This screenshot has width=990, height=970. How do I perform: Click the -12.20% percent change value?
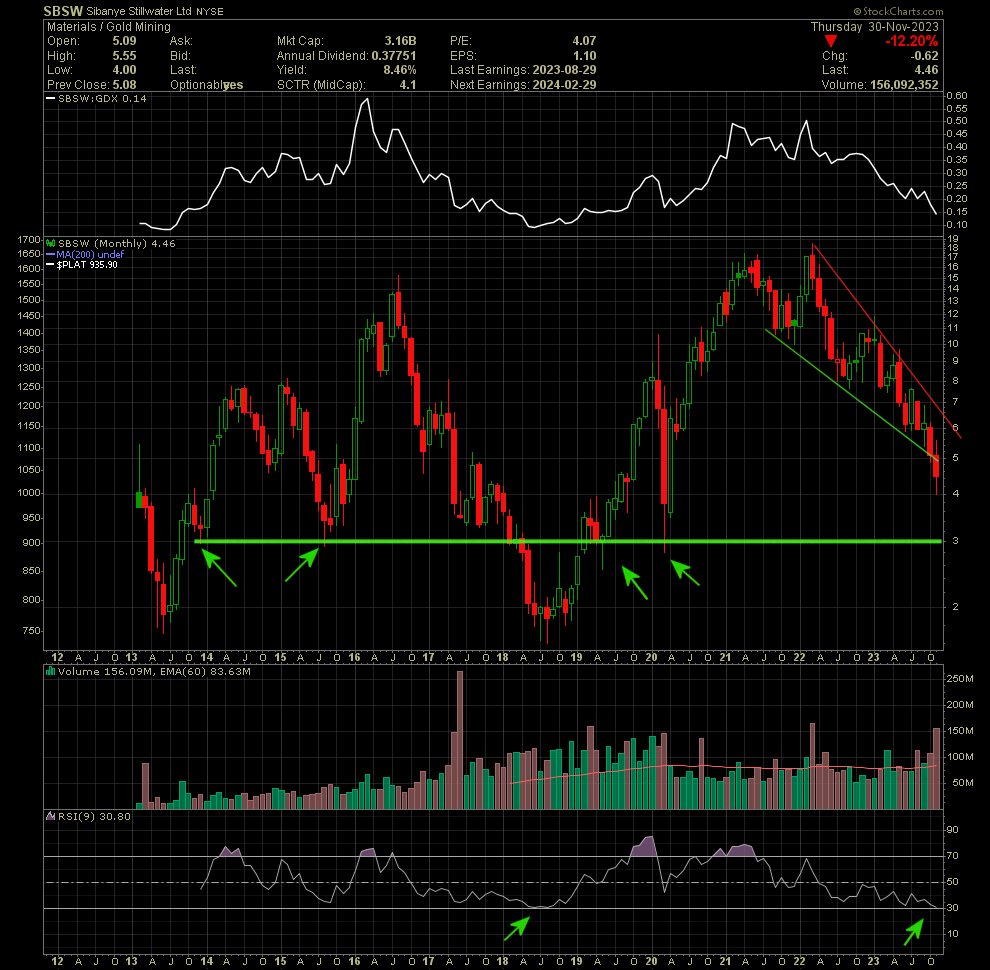tap(912, 41)
